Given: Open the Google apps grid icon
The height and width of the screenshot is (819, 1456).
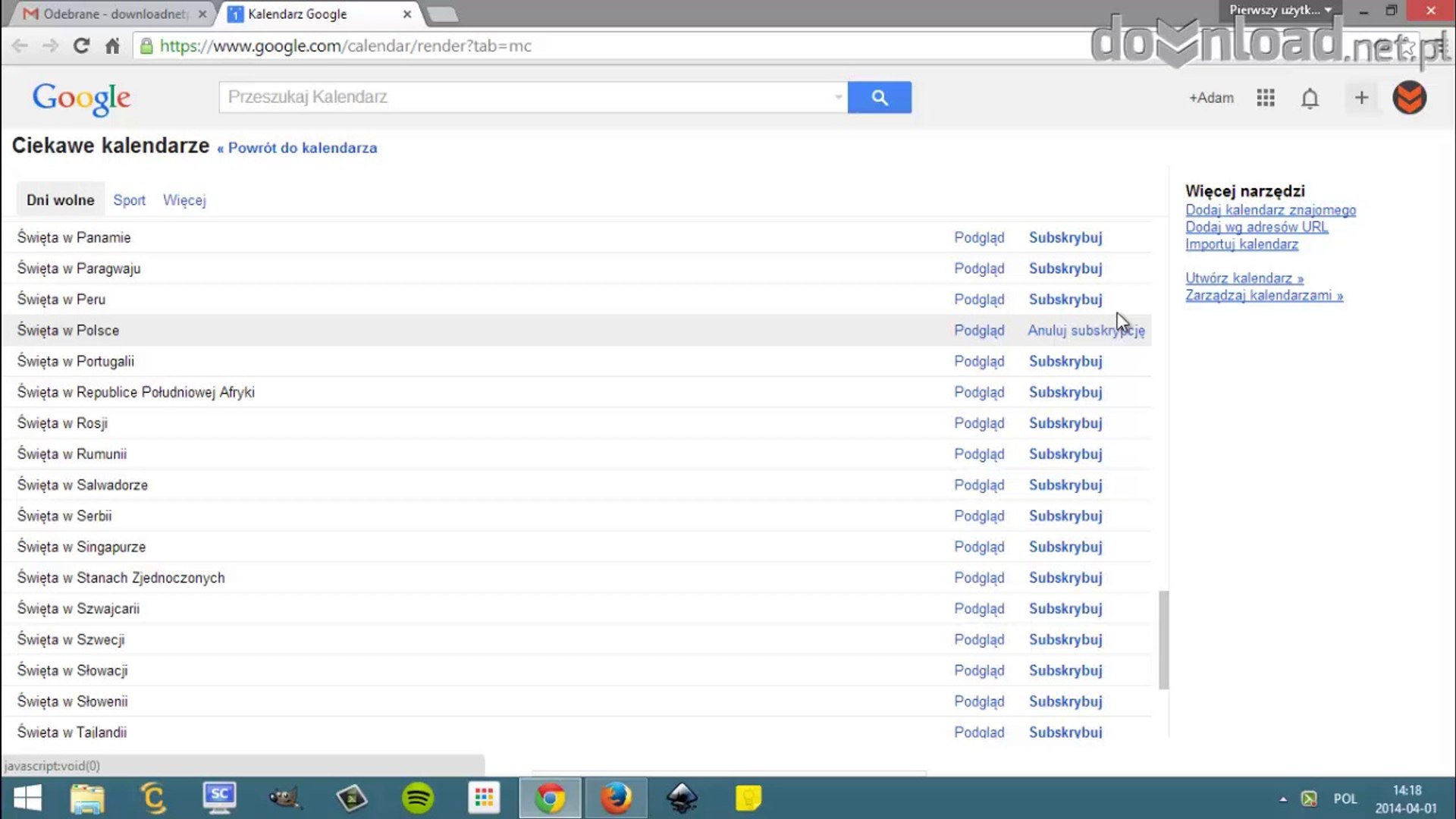Looking at the screenshot, I should coord(1265,98).
